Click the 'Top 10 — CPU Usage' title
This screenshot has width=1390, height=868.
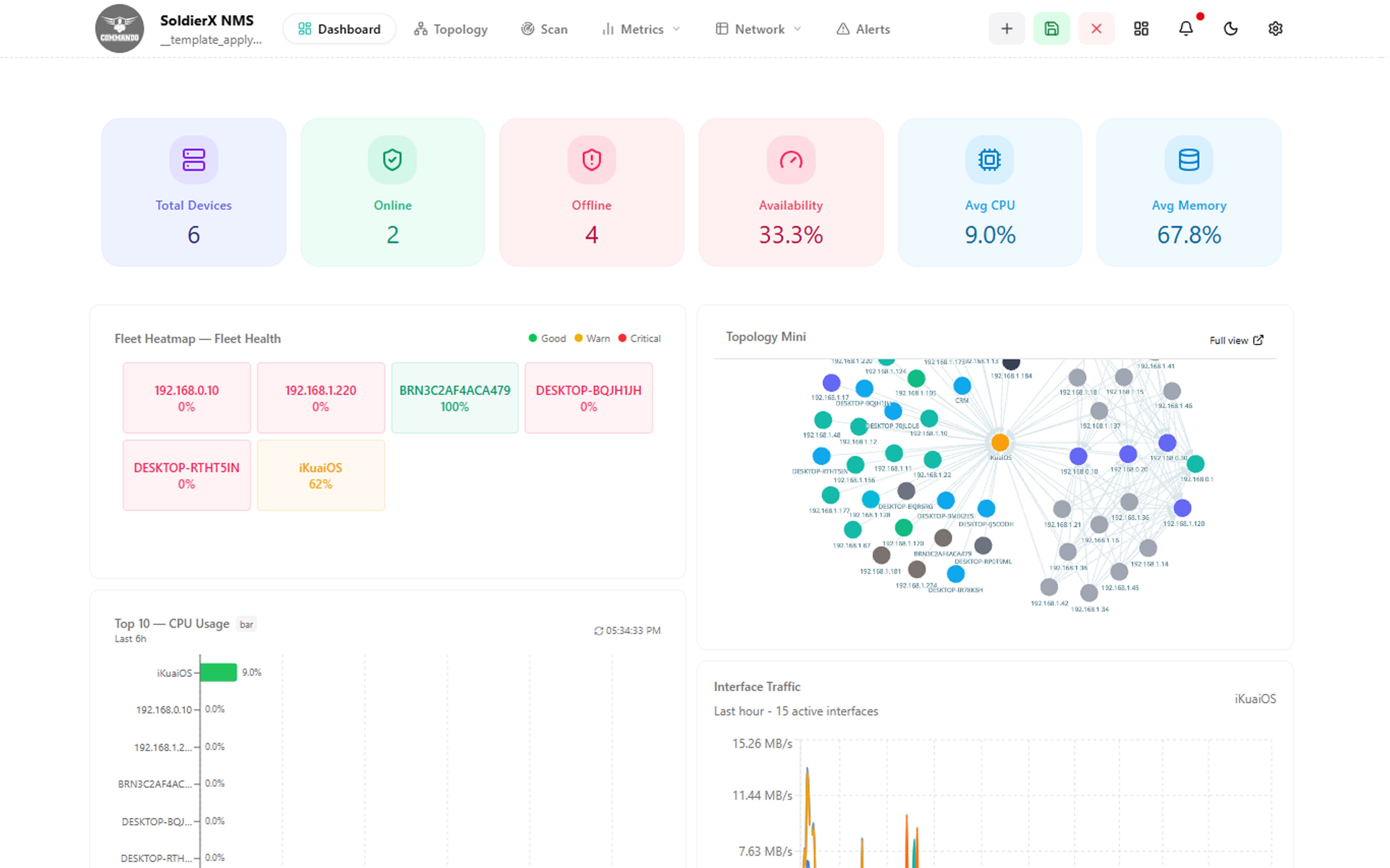(x=172, y=623)
